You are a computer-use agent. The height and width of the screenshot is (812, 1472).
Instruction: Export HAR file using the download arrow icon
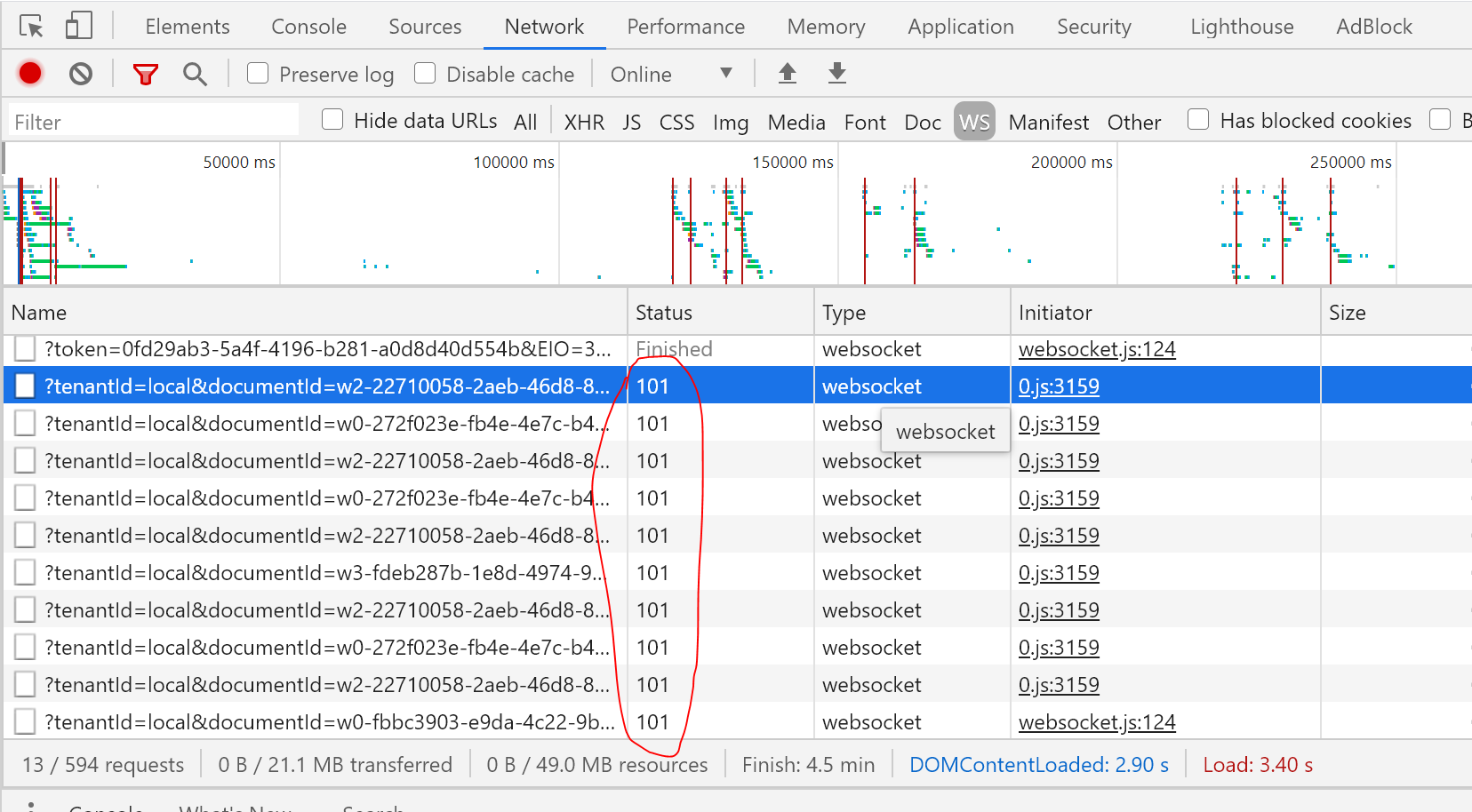click(836, 74)
